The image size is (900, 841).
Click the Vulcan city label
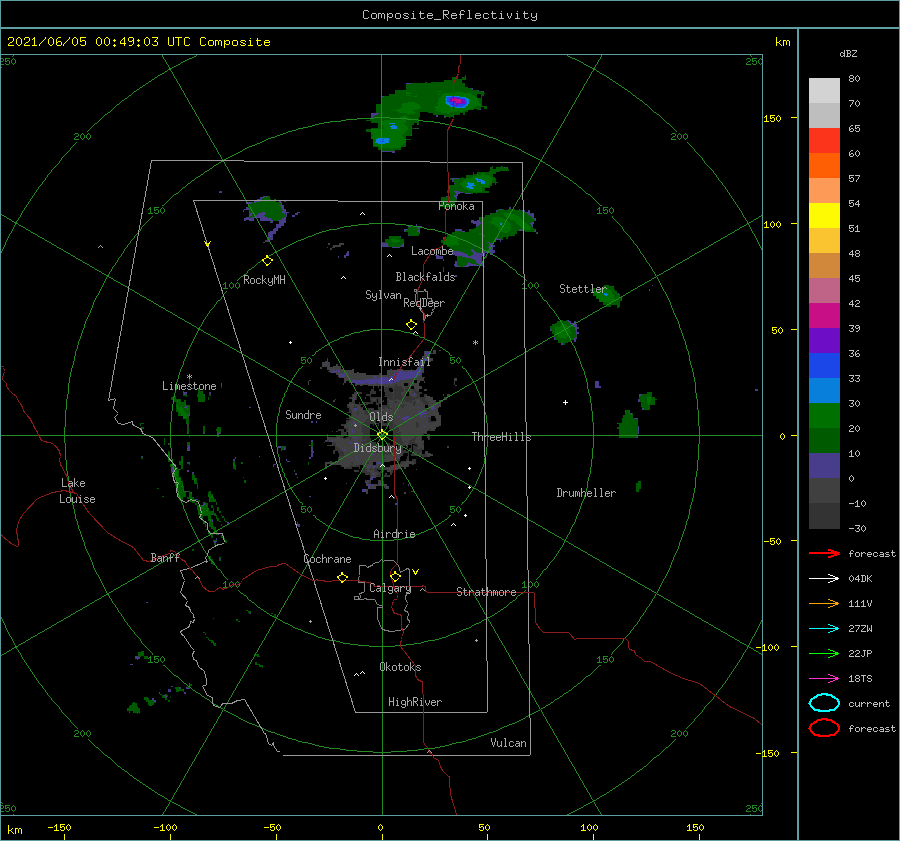pos(508,743)
